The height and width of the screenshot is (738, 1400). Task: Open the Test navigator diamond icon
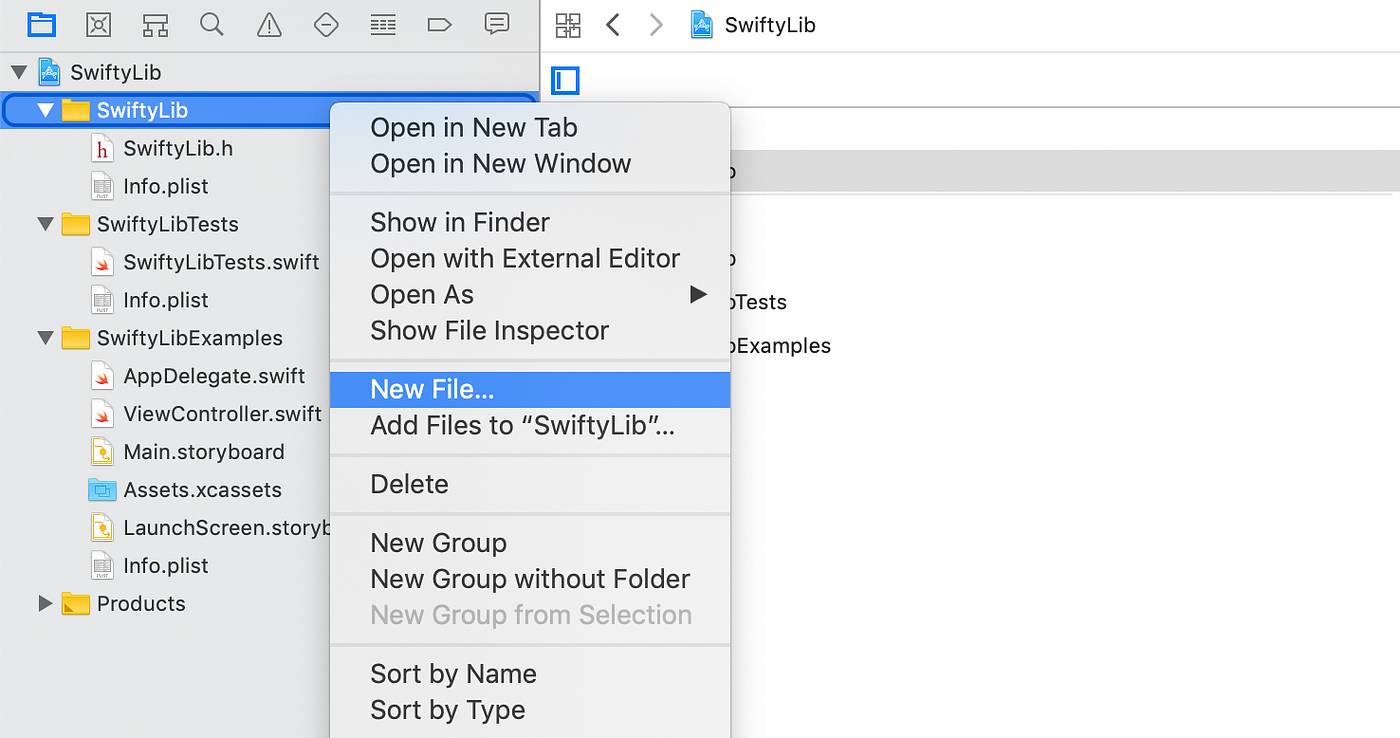pos(326,24)
